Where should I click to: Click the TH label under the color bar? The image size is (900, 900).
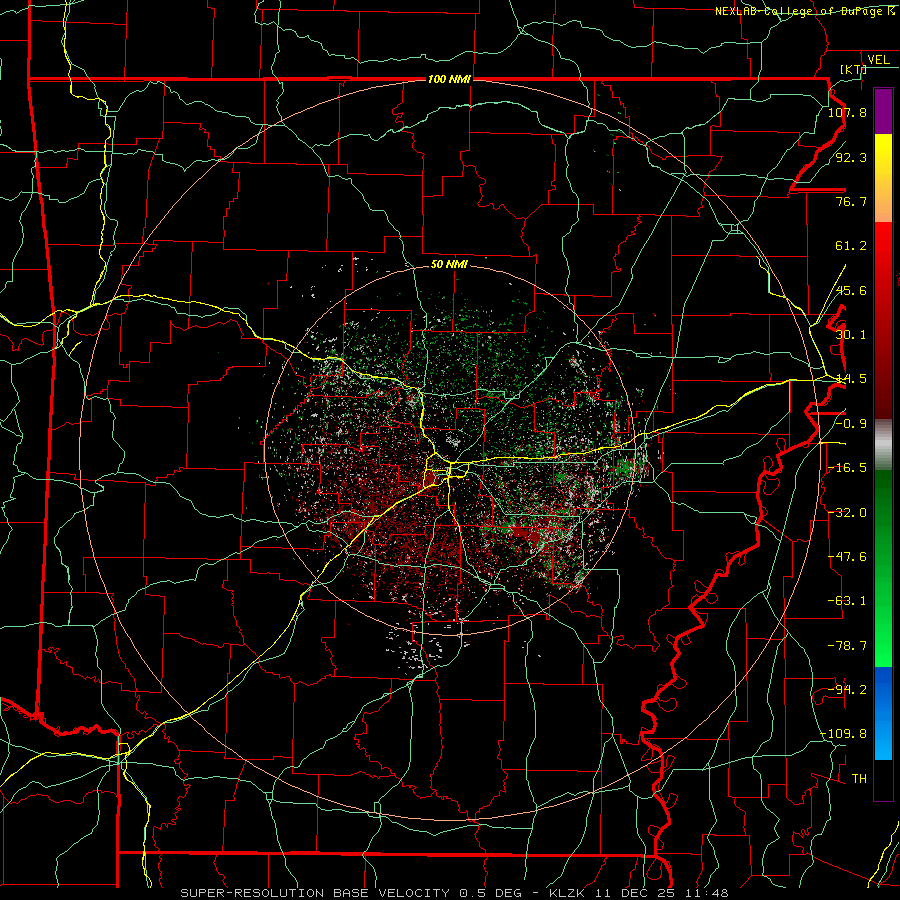click(x=859, y=779)
